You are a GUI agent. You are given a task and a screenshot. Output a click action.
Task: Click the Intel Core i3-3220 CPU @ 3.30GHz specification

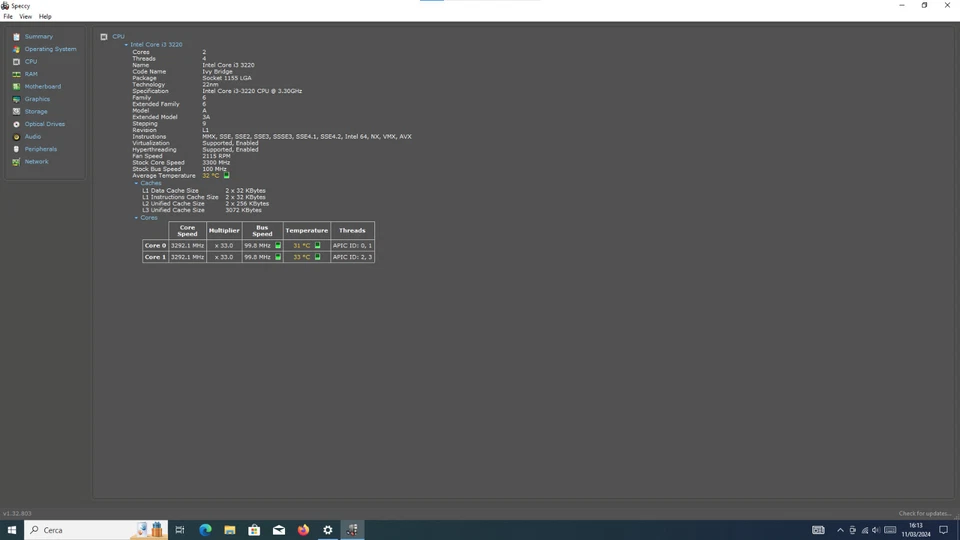tap(252, 91)
